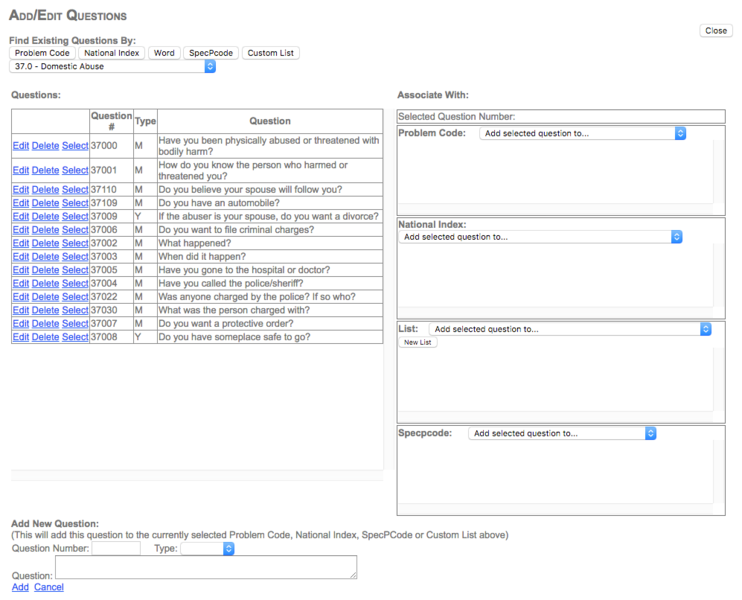Edit question 37007 about protective order
This screenshot has height=600, width=742.
coord(21,324)
